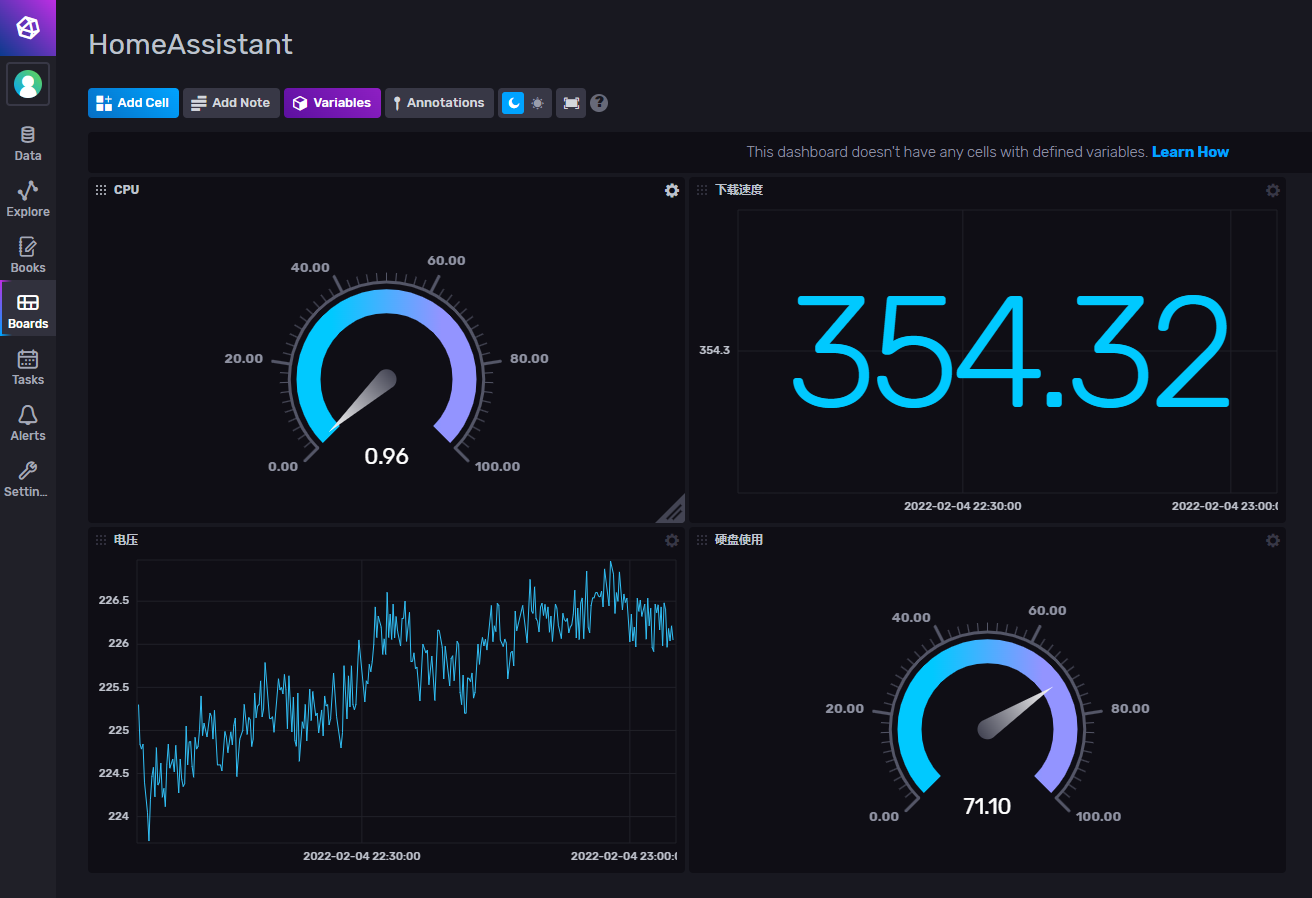Click the Add Note button
This screenshot has width=1312, height=898.
click(x=231, y=103)
